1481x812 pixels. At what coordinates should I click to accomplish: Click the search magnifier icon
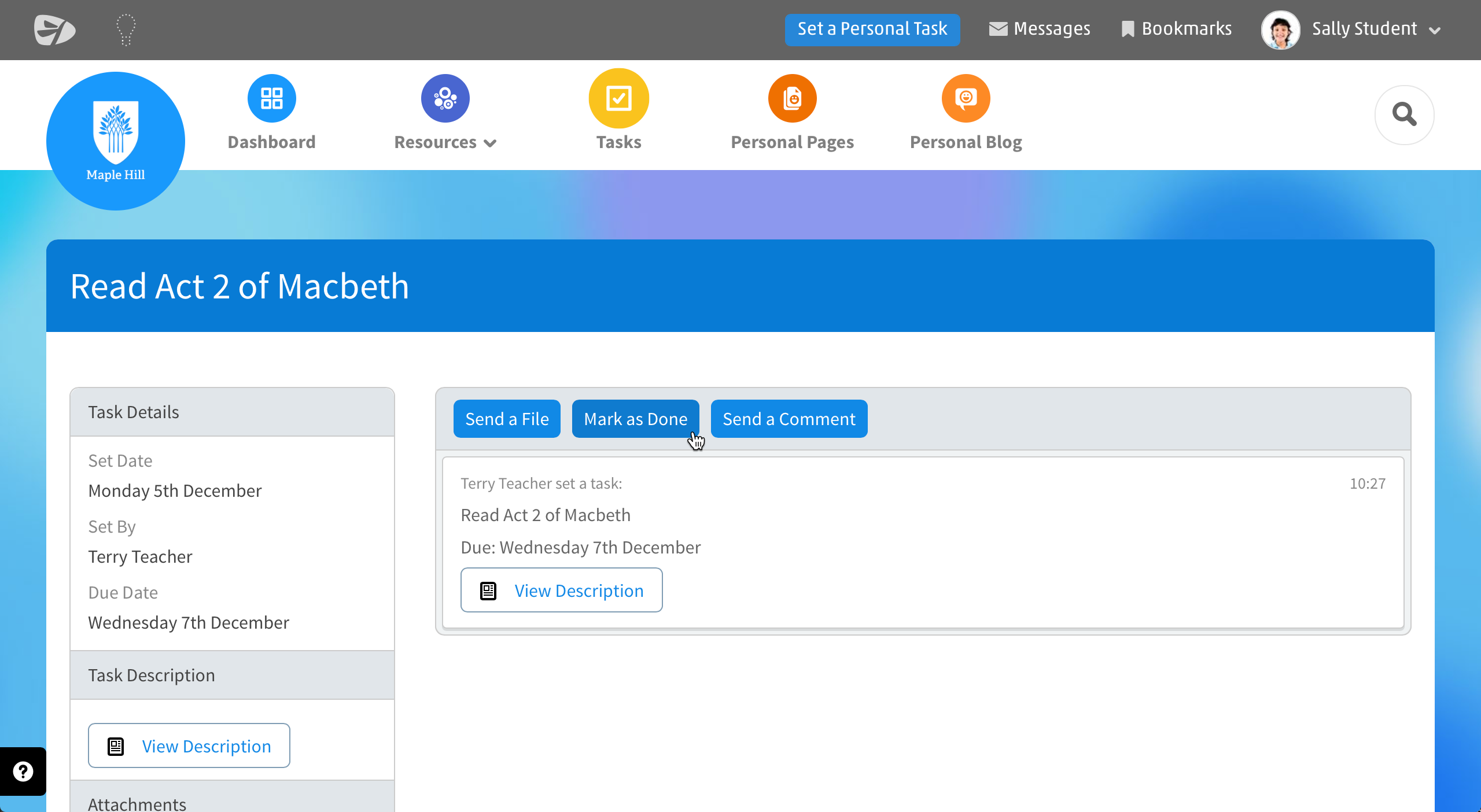pos(1404,115)
